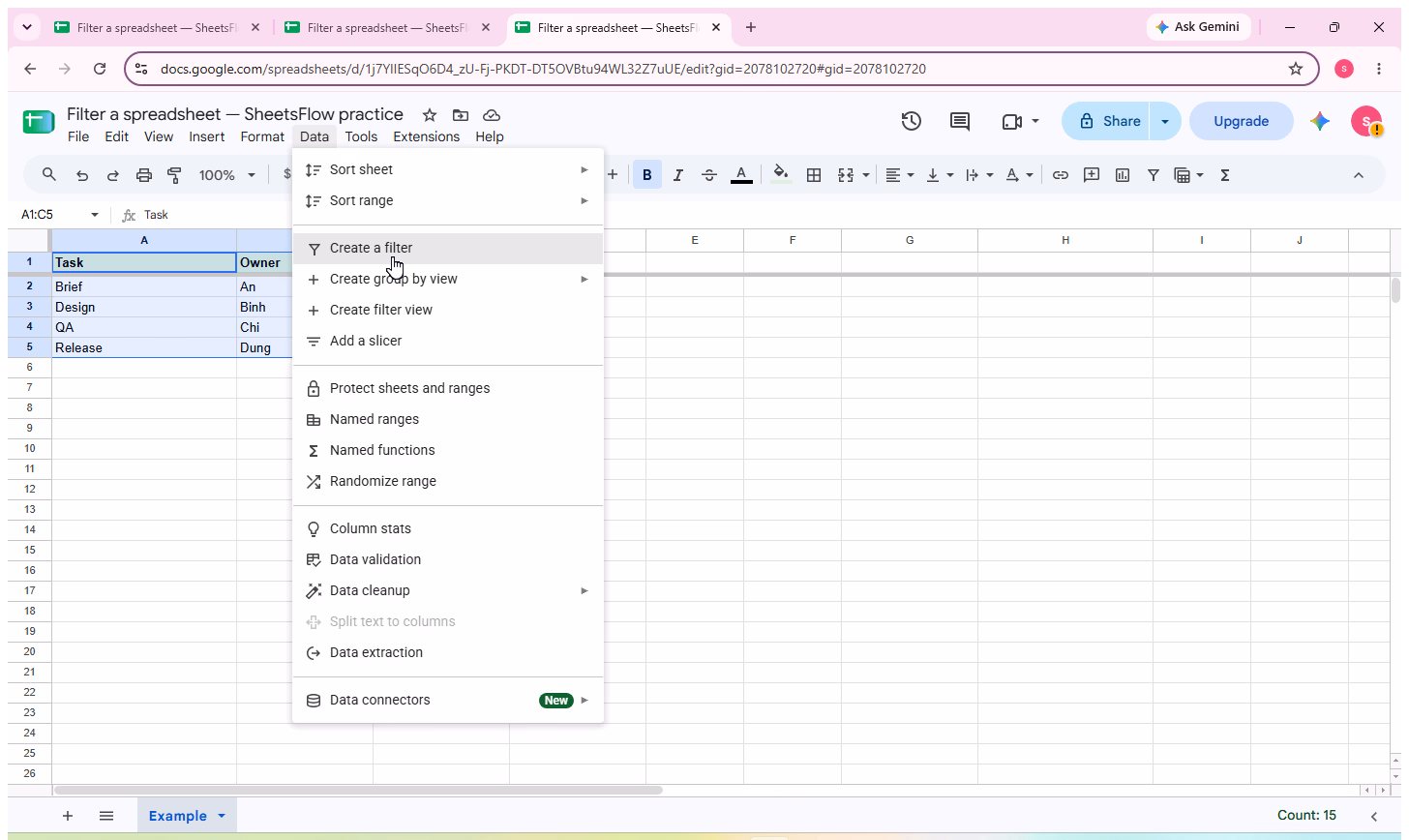Add a new sheet with plus
The height and width of the screenshot is (840, 1409).
pos(68,816)
